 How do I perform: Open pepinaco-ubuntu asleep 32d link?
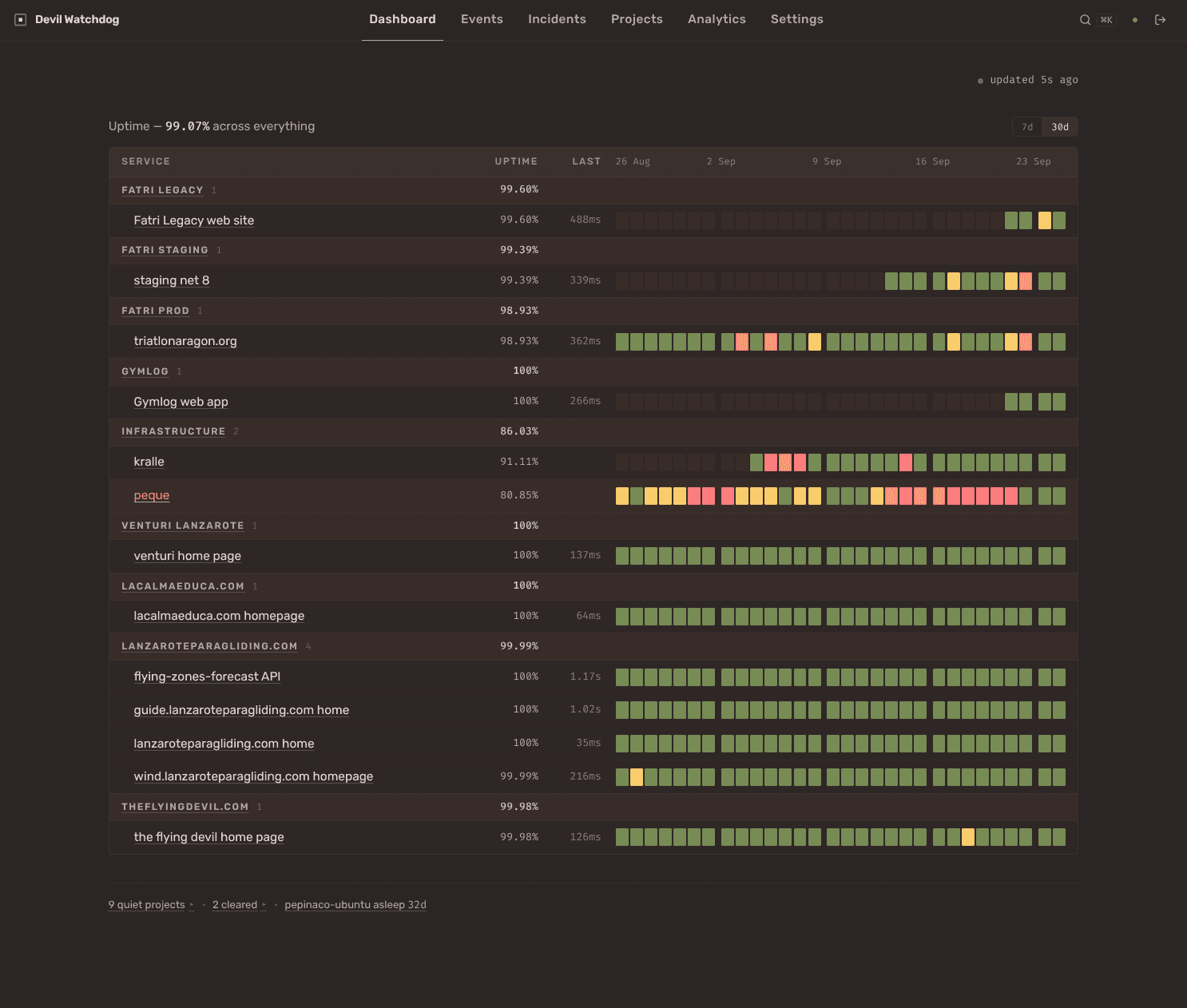coord(355,905)
